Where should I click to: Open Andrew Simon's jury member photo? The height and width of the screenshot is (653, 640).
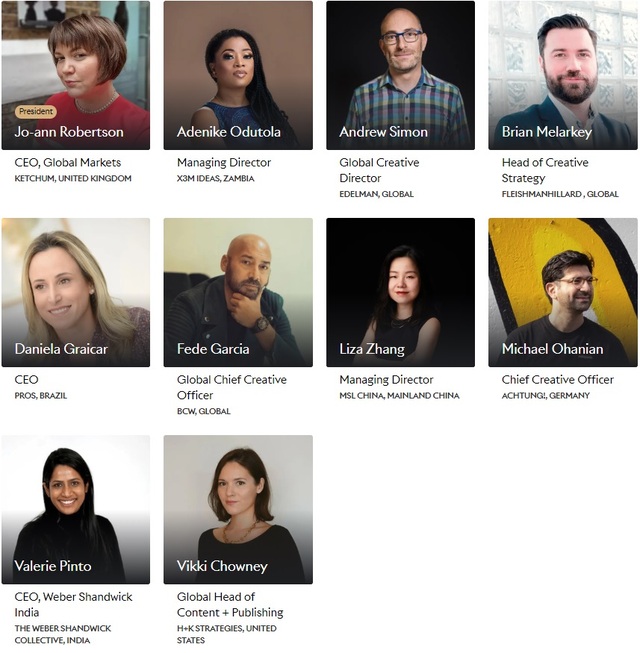click(x=401, y=75)
